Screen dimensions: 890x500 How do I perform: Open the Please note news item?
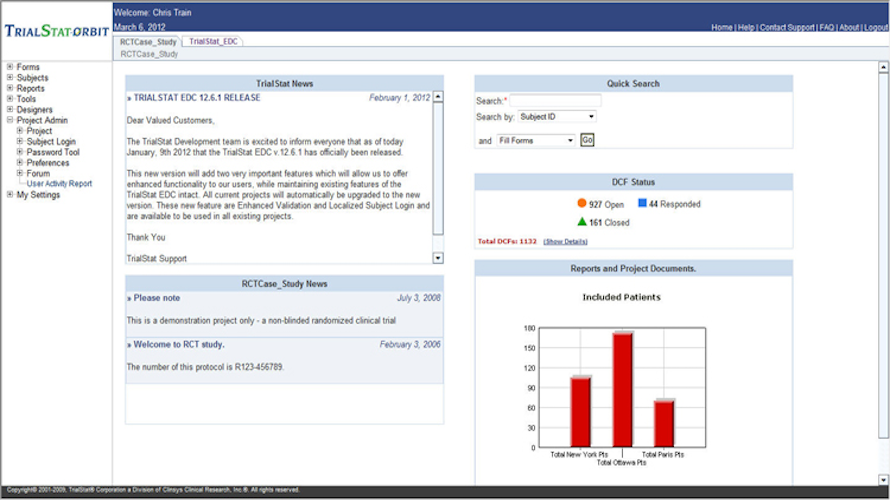point(157,298)
